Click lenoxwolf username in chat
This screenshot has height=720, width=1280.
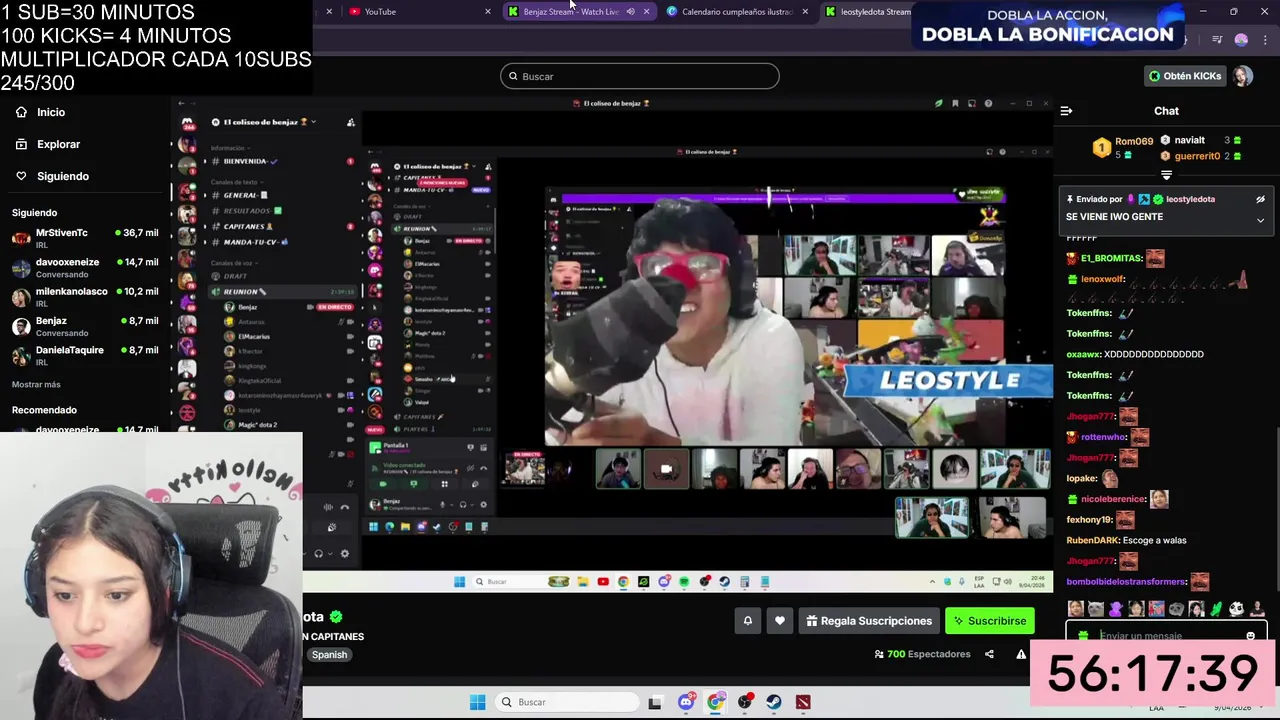(x=1102, y=279)
